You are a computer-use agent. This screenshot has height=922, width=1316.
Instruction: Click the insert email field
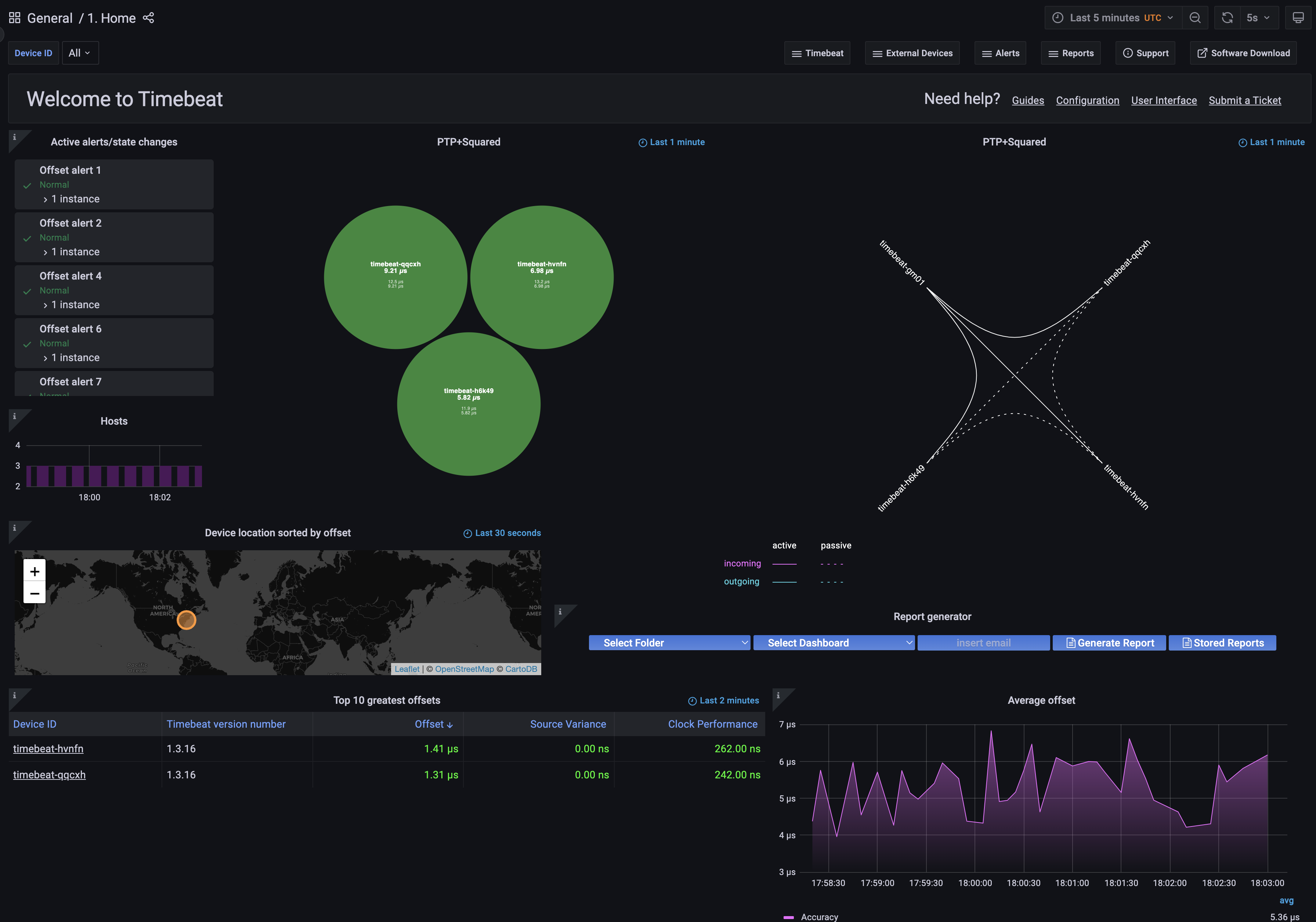[x=984, y=643]
